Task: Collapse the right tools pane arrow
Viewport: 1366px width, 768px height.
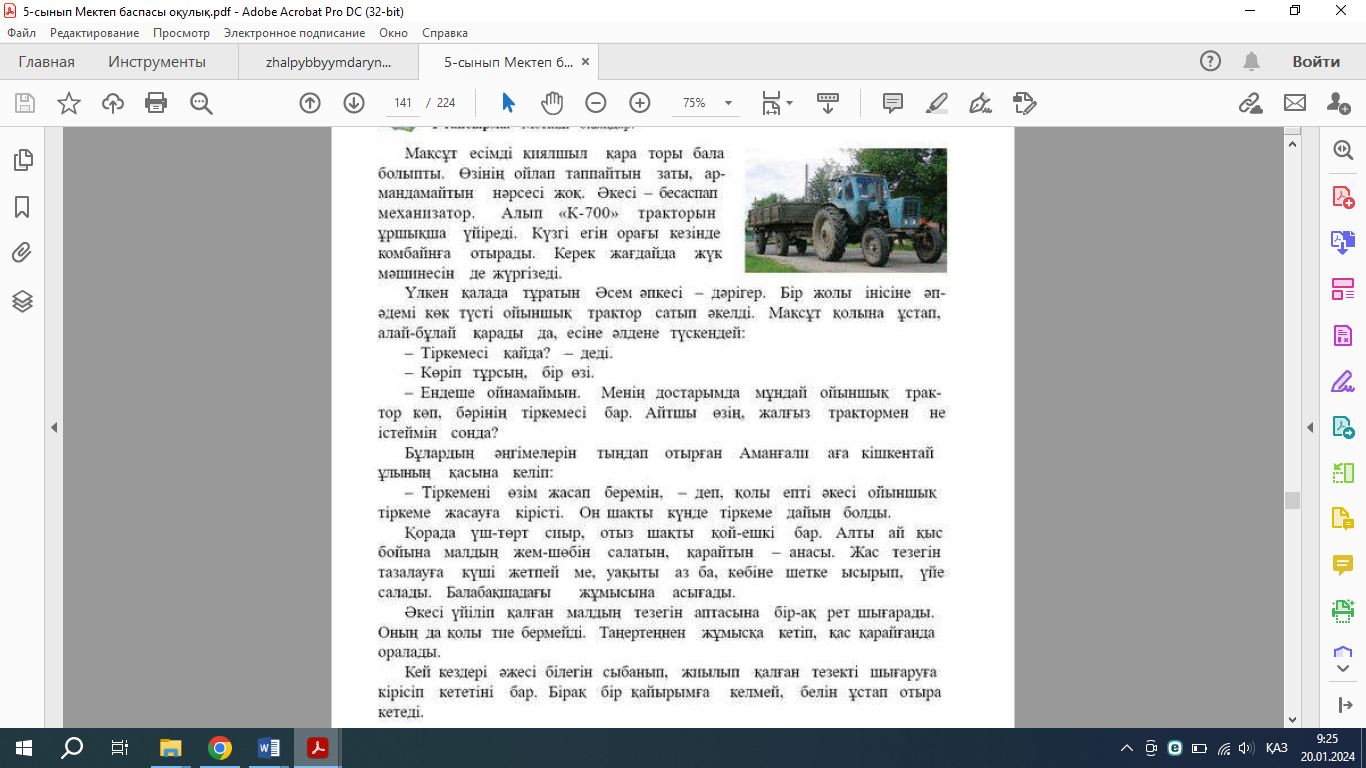Action: click(x=1311, y=427)
